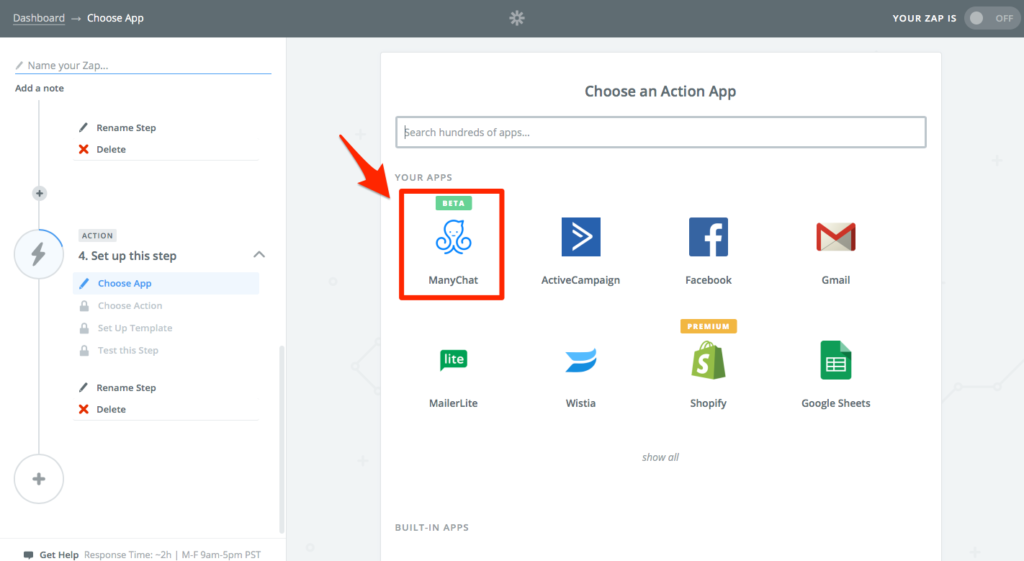
Task: Choose the ActiveCampaign app icon
Action: (x=581, y=236)
